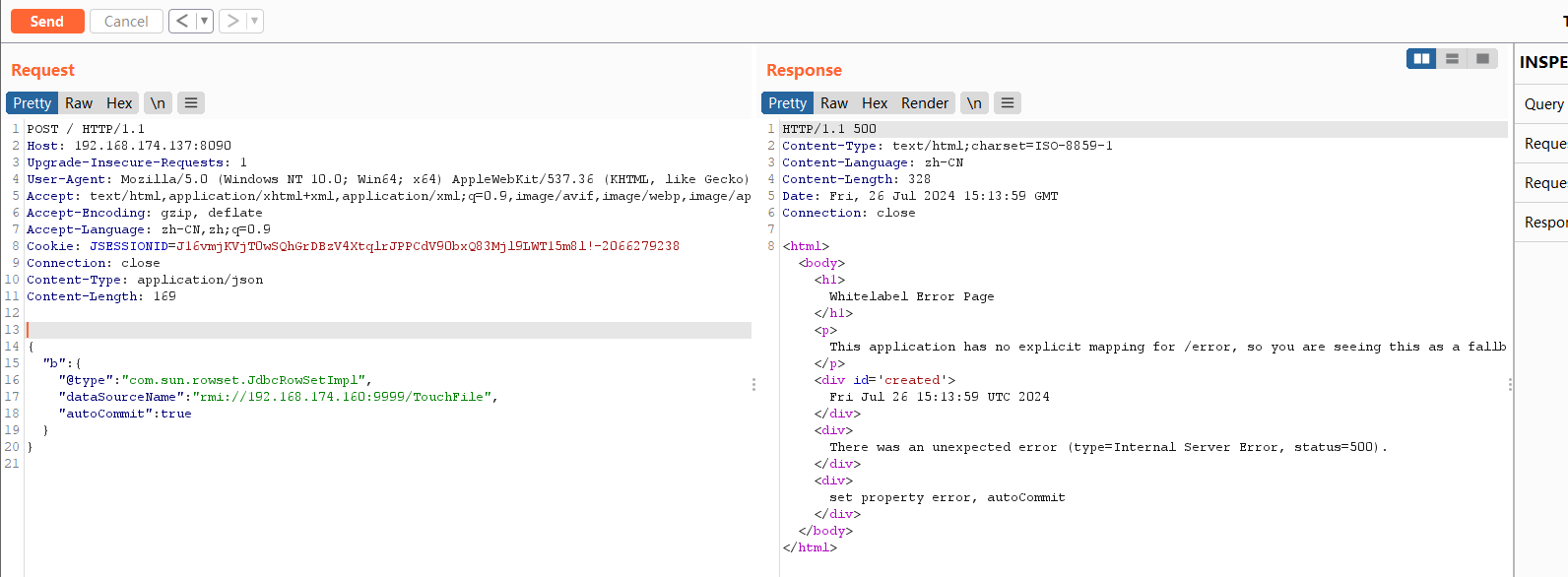Select the Response Pretty tab

(788, 102)
